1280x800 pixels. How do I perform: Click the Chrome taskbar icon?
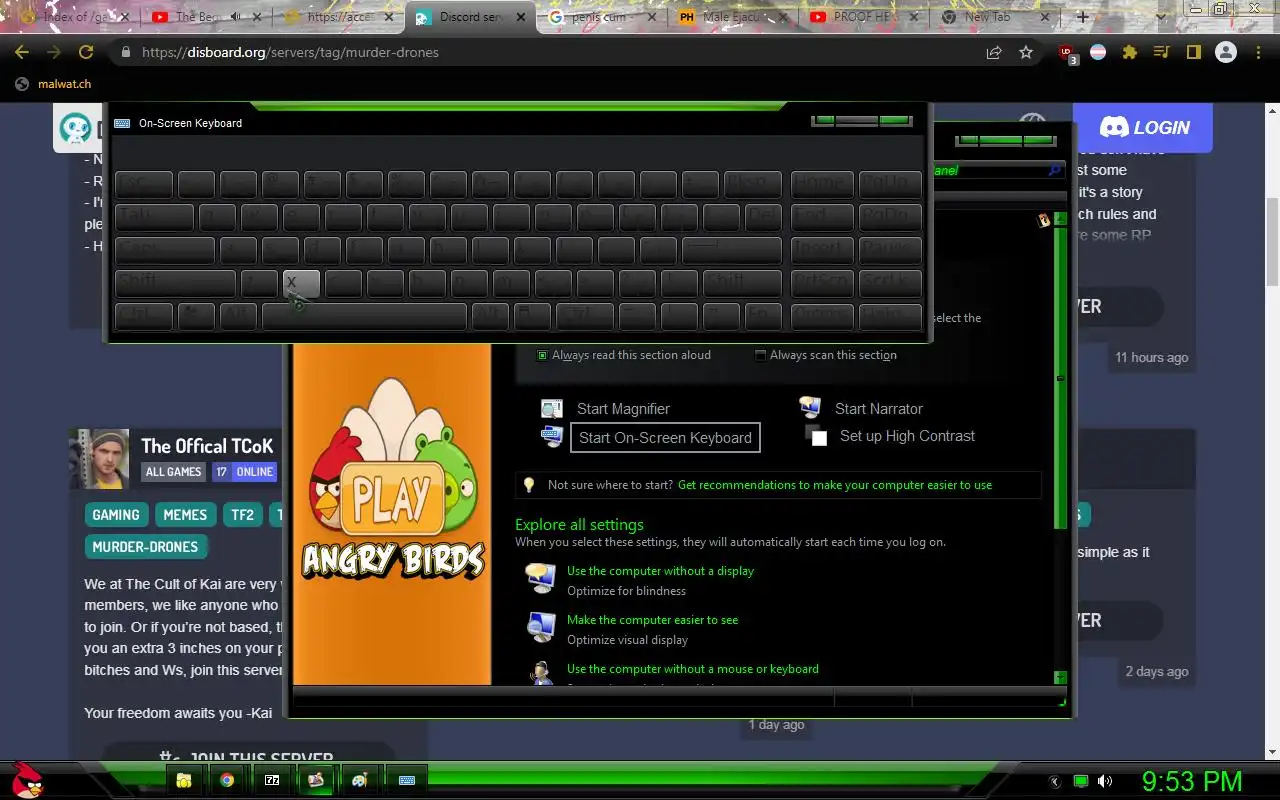228,780
